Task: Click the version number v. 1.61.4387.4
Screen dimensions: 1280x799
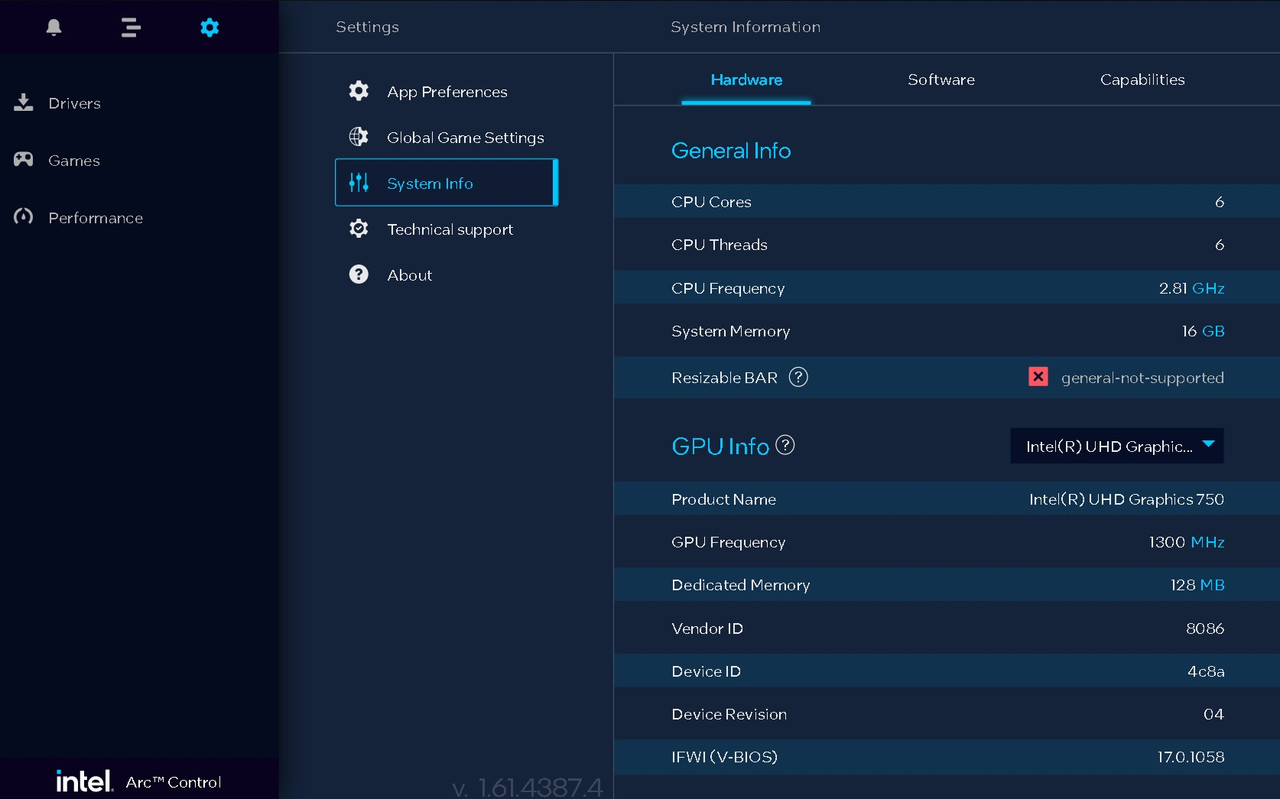Action: [x=527, y=787]
